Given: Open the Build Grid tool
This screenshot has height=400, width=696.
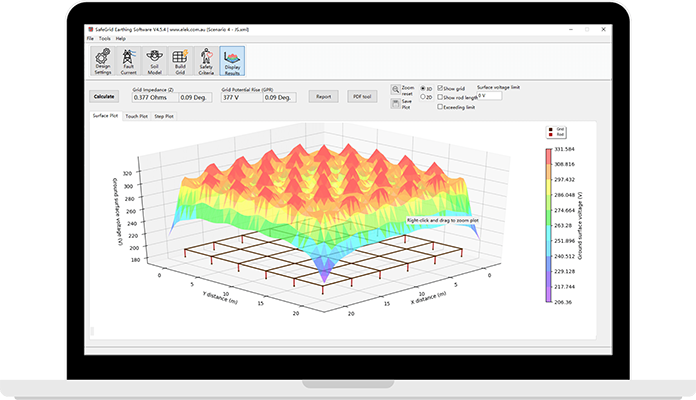Looking at the screenshot, I should click(180, 61).
